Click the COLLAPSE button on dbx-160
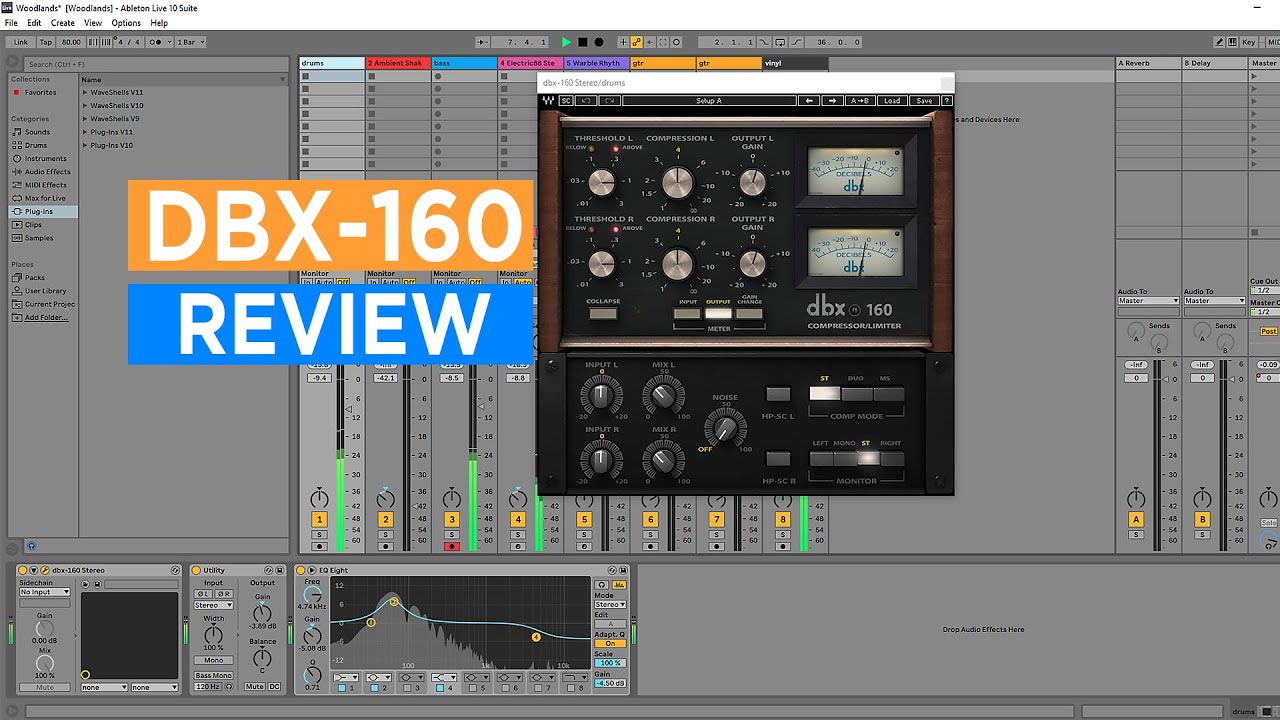The width and height of the screenshot is (1280, 720). (x=603, y=314)
